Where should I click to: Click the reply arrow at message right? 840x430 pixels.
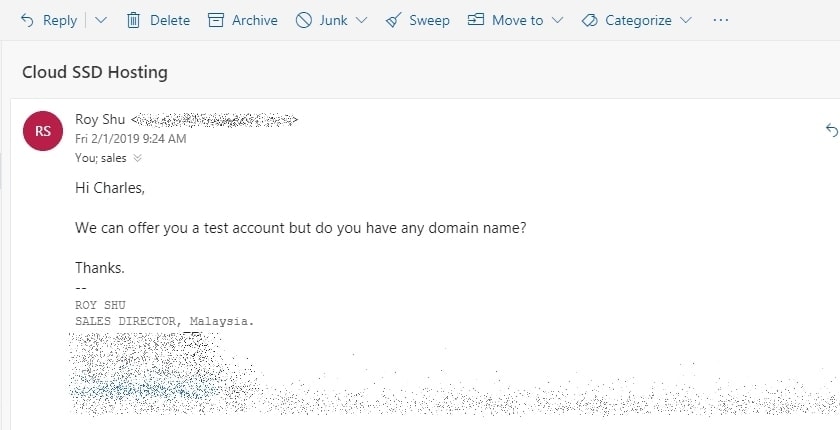pos(832,130)
